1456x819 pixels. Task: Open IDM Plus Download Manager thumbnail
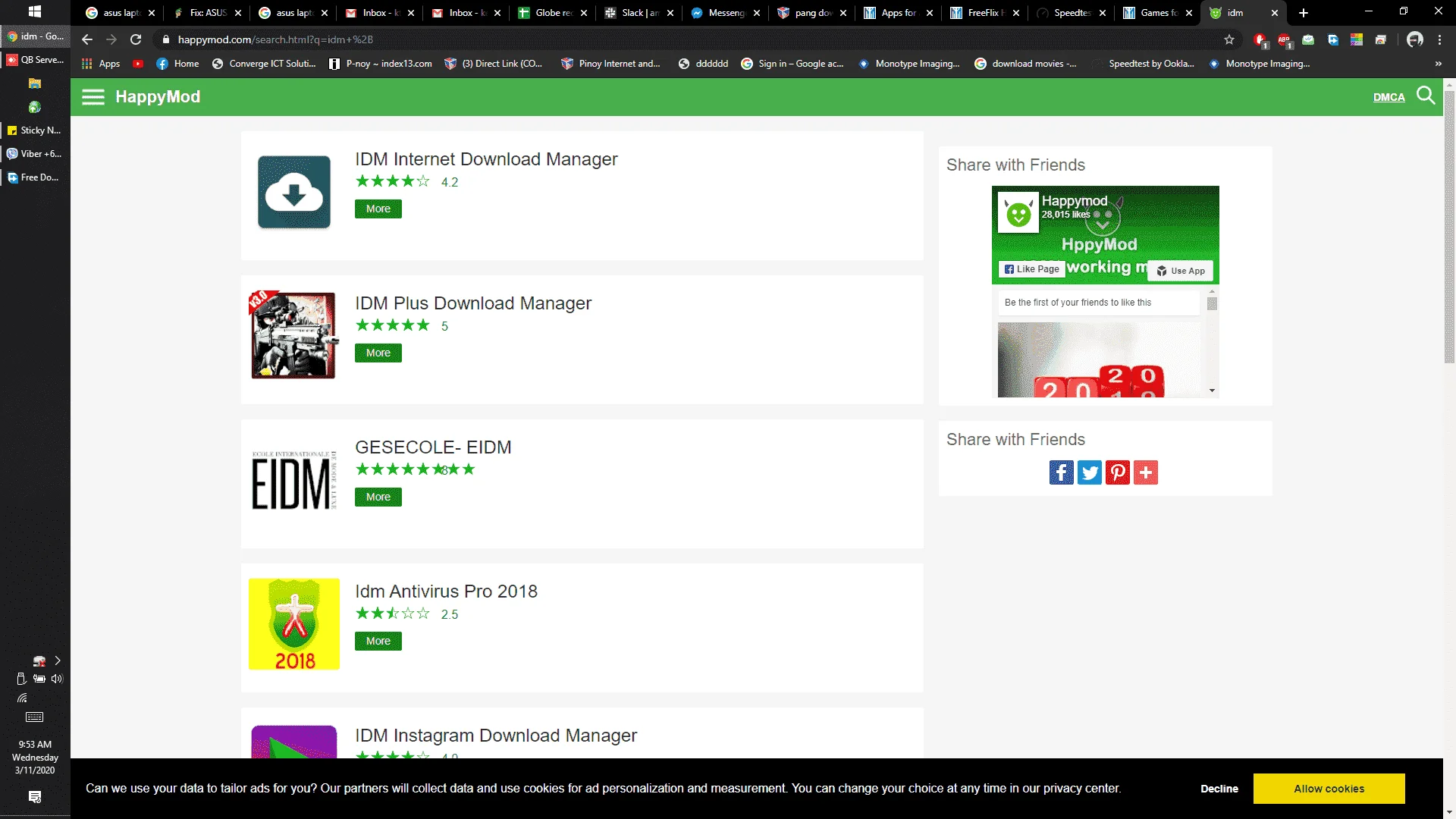coord(294,334)
